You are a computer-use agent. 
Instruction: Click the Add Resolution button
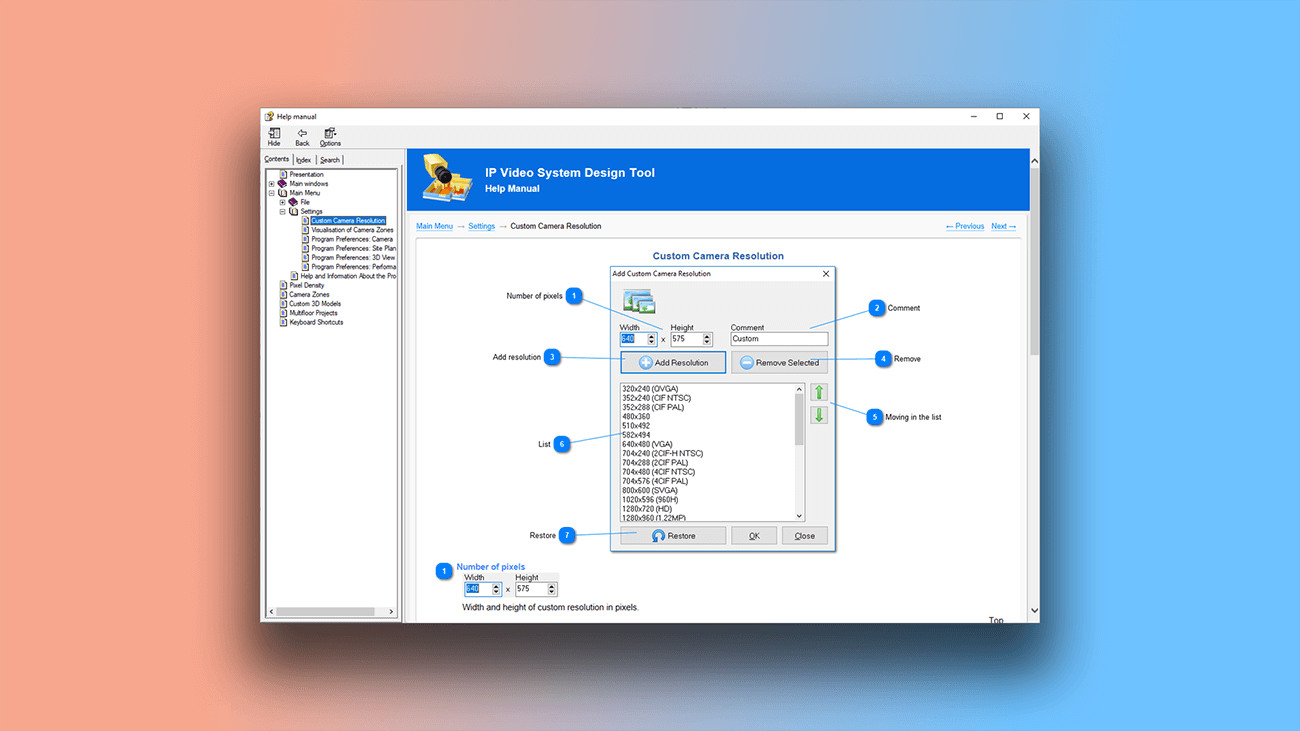(672, 362)
